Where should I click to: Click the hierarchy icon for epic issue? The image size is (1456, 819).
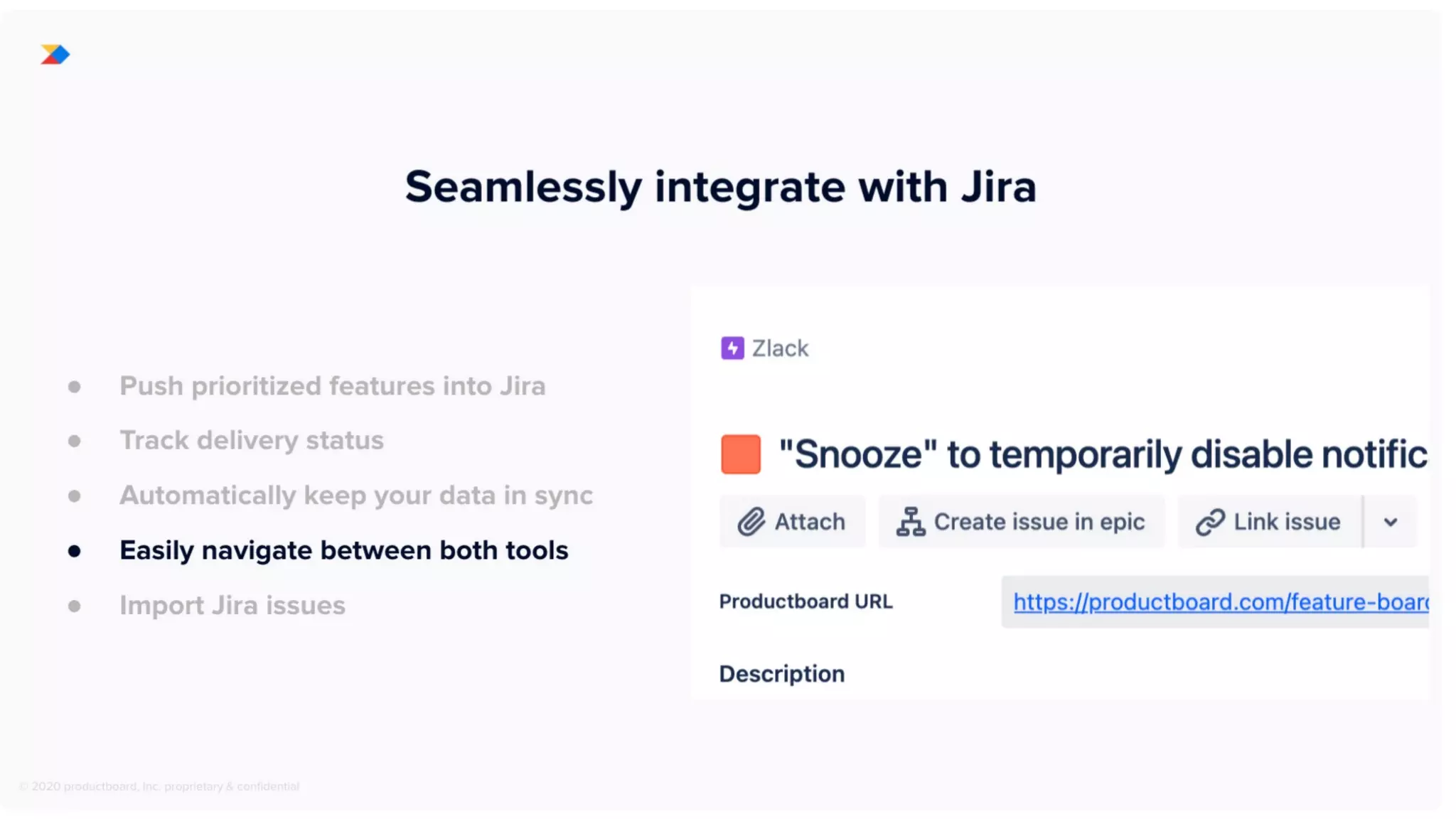pyautogui.click(x=910, y=522)
